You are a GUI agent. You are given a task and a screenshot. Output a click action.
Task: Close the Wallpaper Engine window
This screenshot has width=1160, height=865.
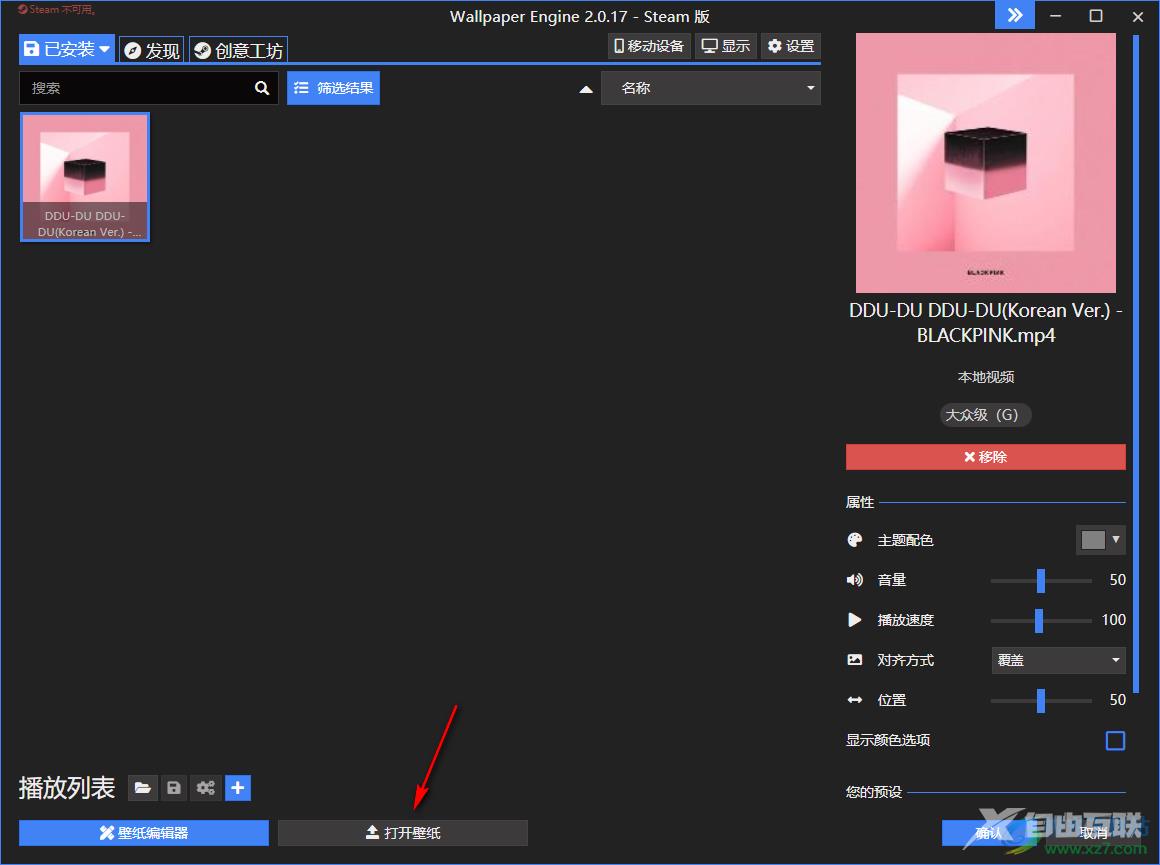[1138, 16]
